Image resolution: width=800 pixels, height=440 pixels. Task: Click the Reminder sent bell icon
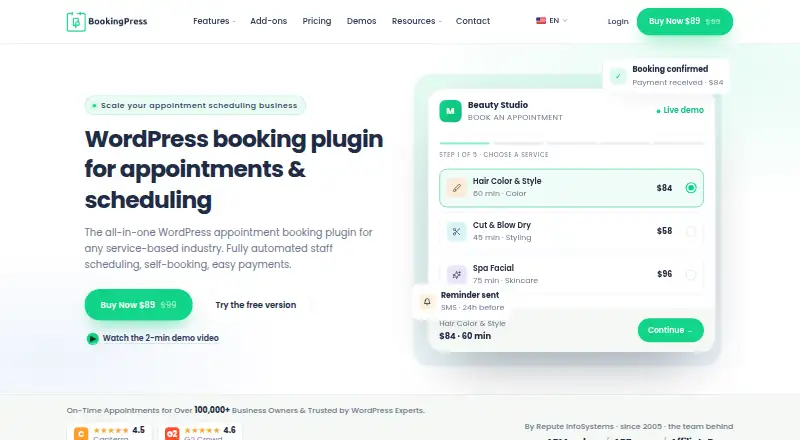427,301
